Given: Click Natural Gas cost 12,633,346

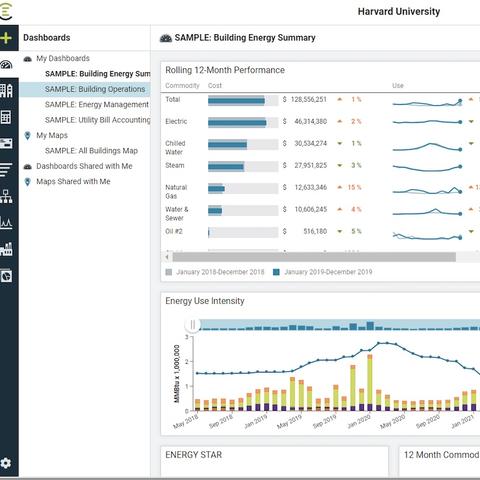Looking at the screenshot, I should pos(310,187).
